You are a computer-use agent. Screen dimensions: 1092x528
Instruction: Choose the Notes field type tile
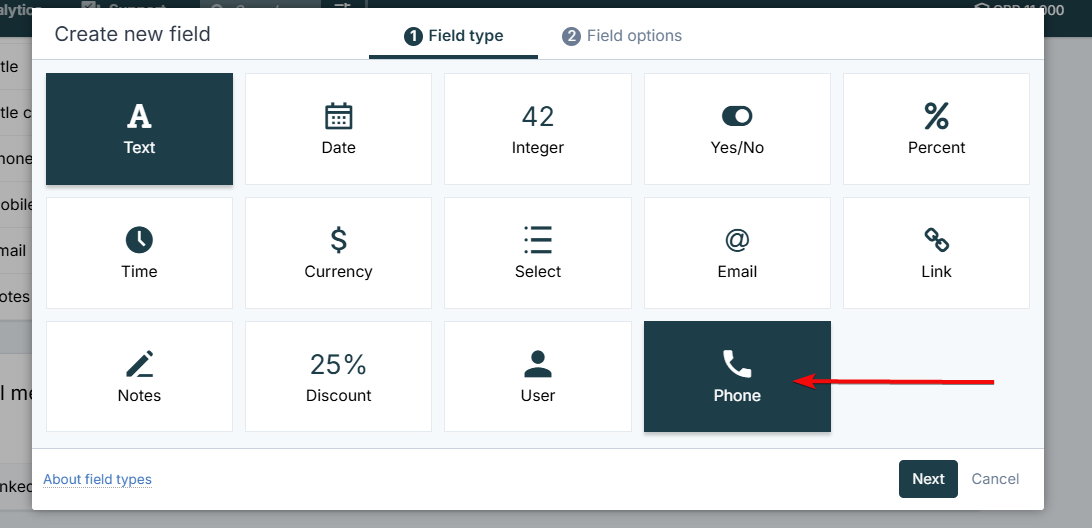[x=139, y=377]
